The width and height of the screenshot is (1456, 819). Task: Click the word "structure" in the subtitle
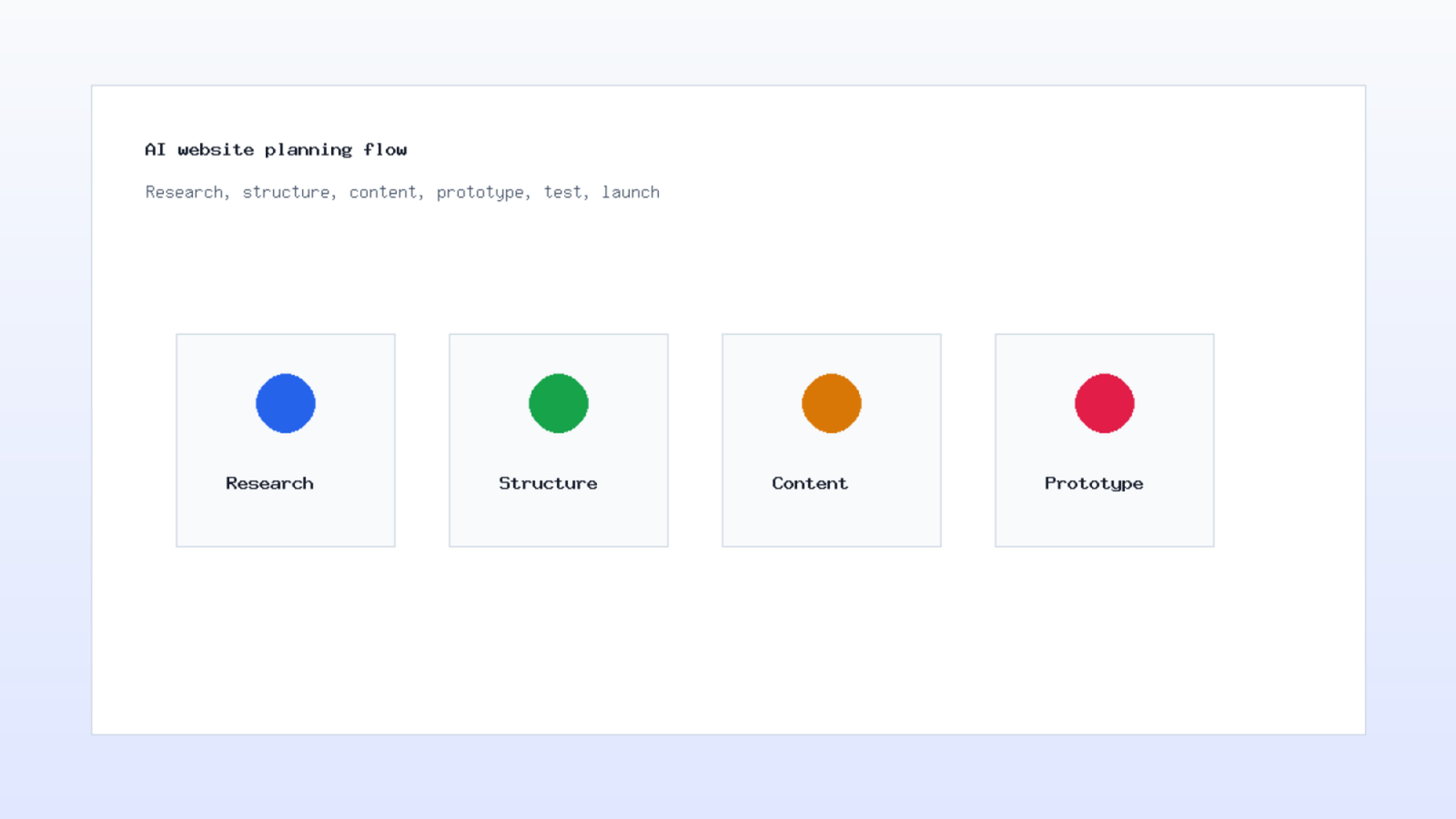[286, 192]
